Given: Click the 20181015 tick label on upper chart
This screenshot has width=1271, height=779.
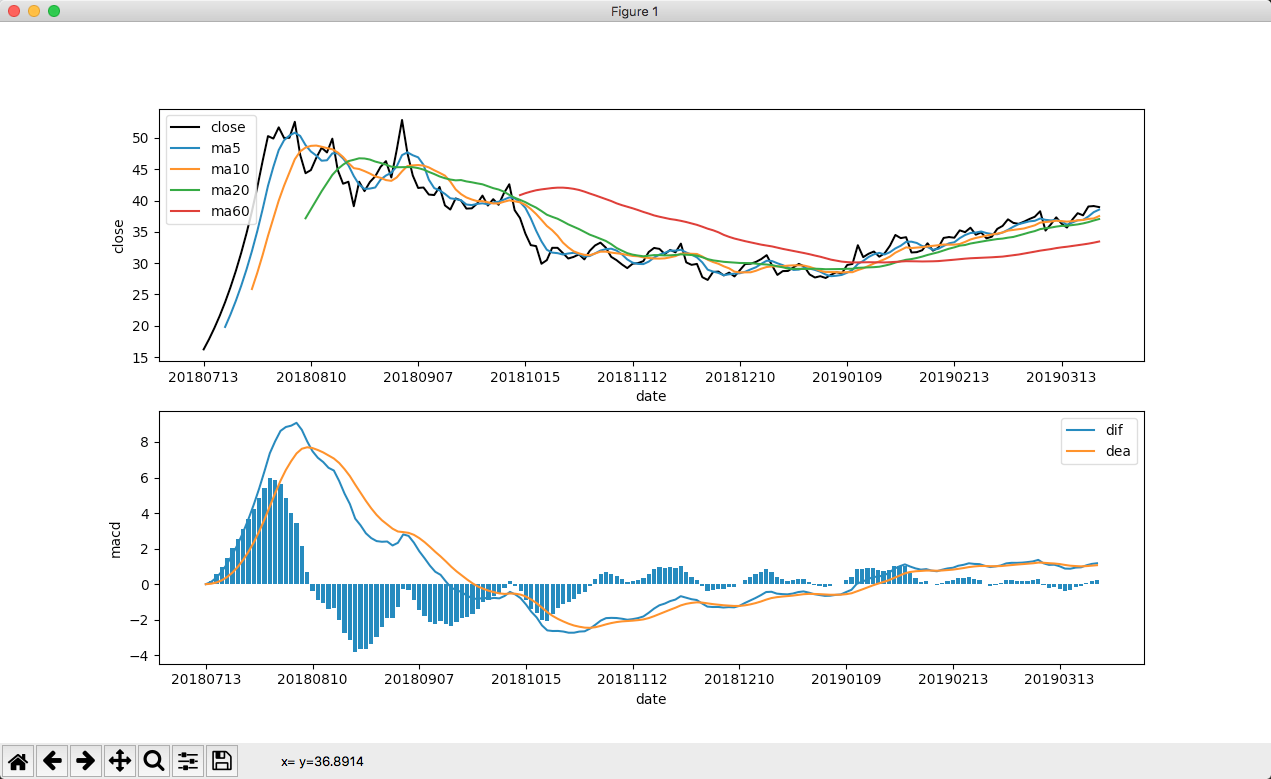Looking at the screenshot, I should [x=524, y=377].
